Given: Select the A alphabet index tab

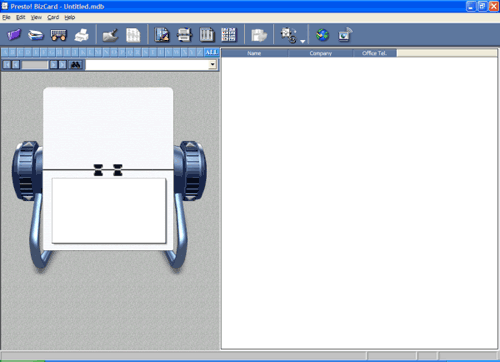Looking at the screenshot, I should pos(5,52).
